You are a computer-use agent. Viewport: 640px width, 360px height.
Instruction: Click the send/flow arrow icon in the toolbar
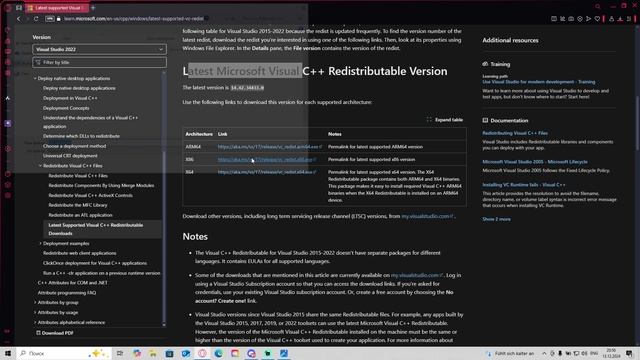[588, 19]
